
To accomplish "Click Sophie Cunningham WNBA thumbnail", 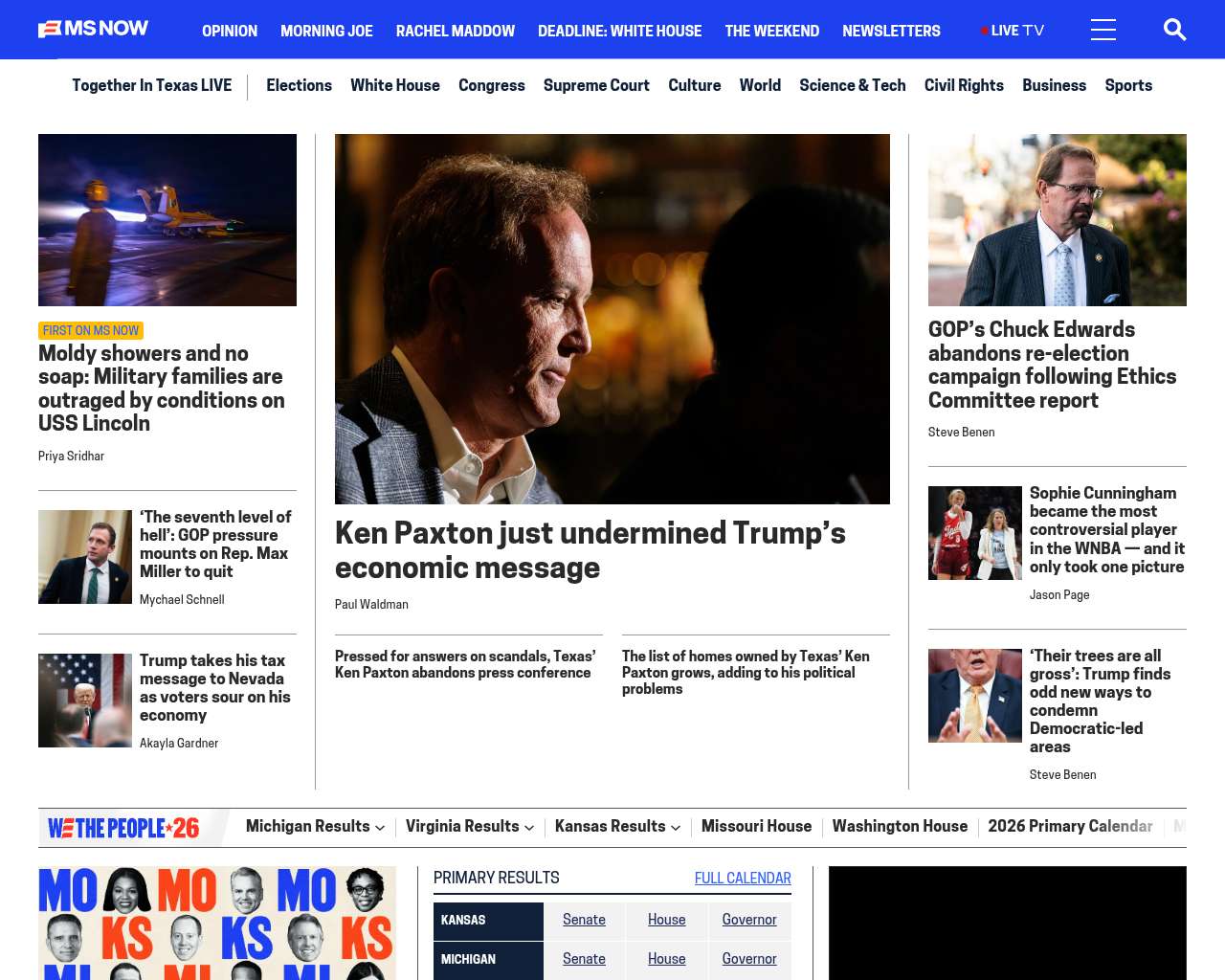I will coord(975,533).
